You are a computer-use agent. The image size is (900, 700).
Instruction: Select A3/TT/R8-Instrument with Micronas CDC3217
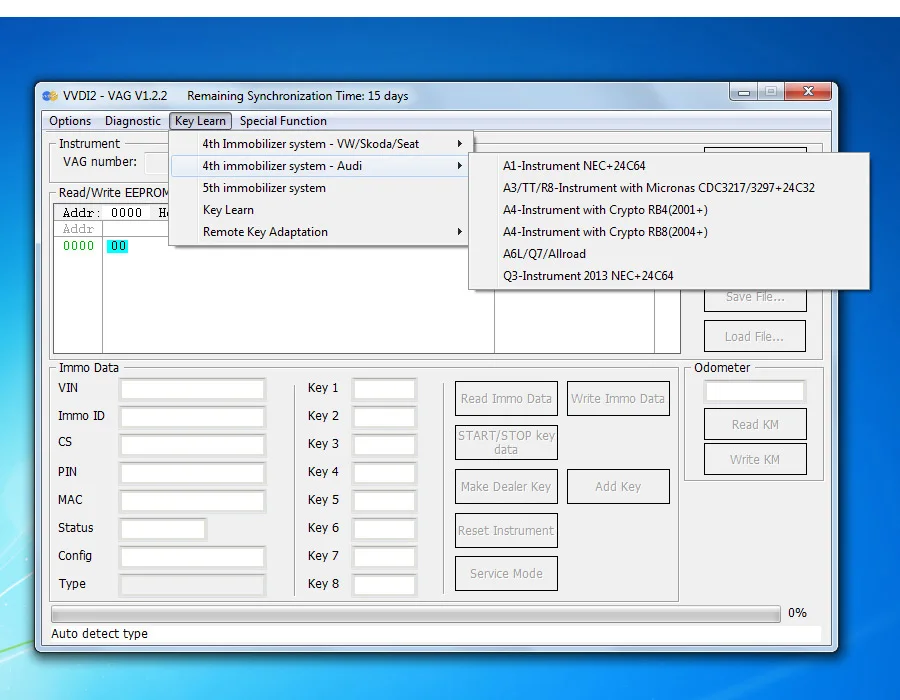coord(669,188)
